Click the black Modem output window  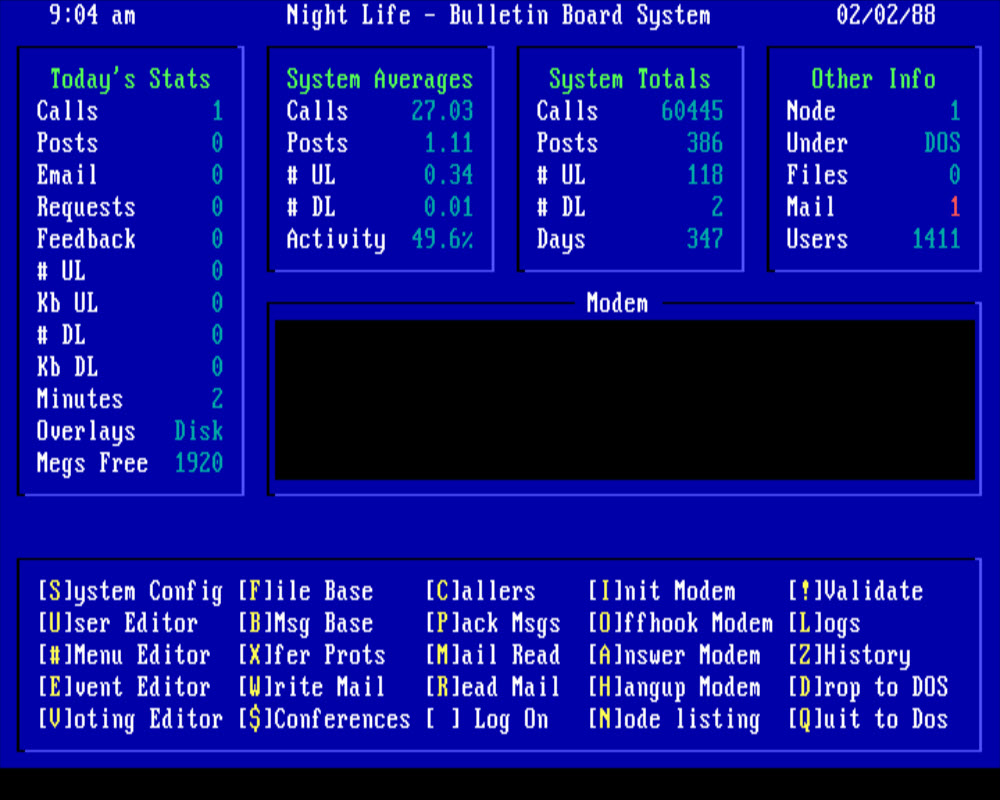tap(625, 400)
